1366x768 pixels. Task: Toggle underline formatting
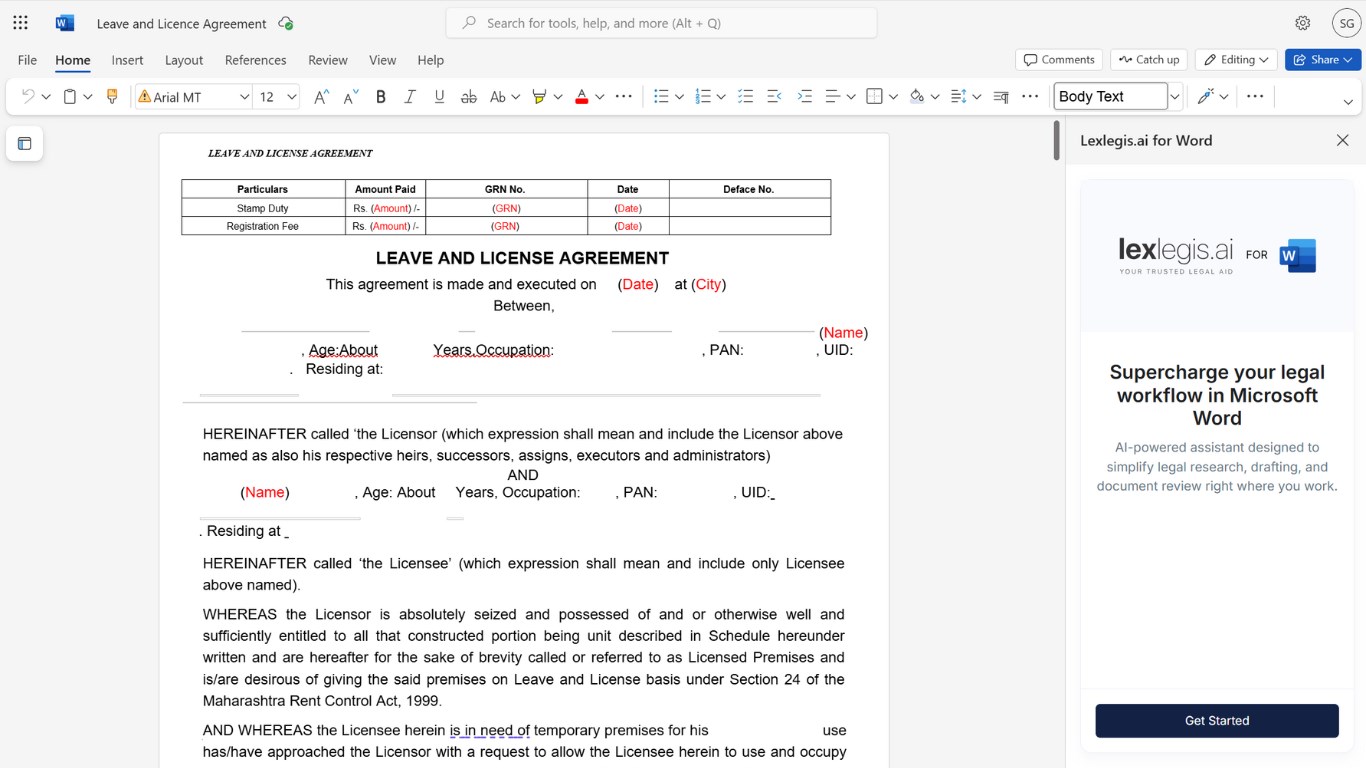[x=438, y=97]
